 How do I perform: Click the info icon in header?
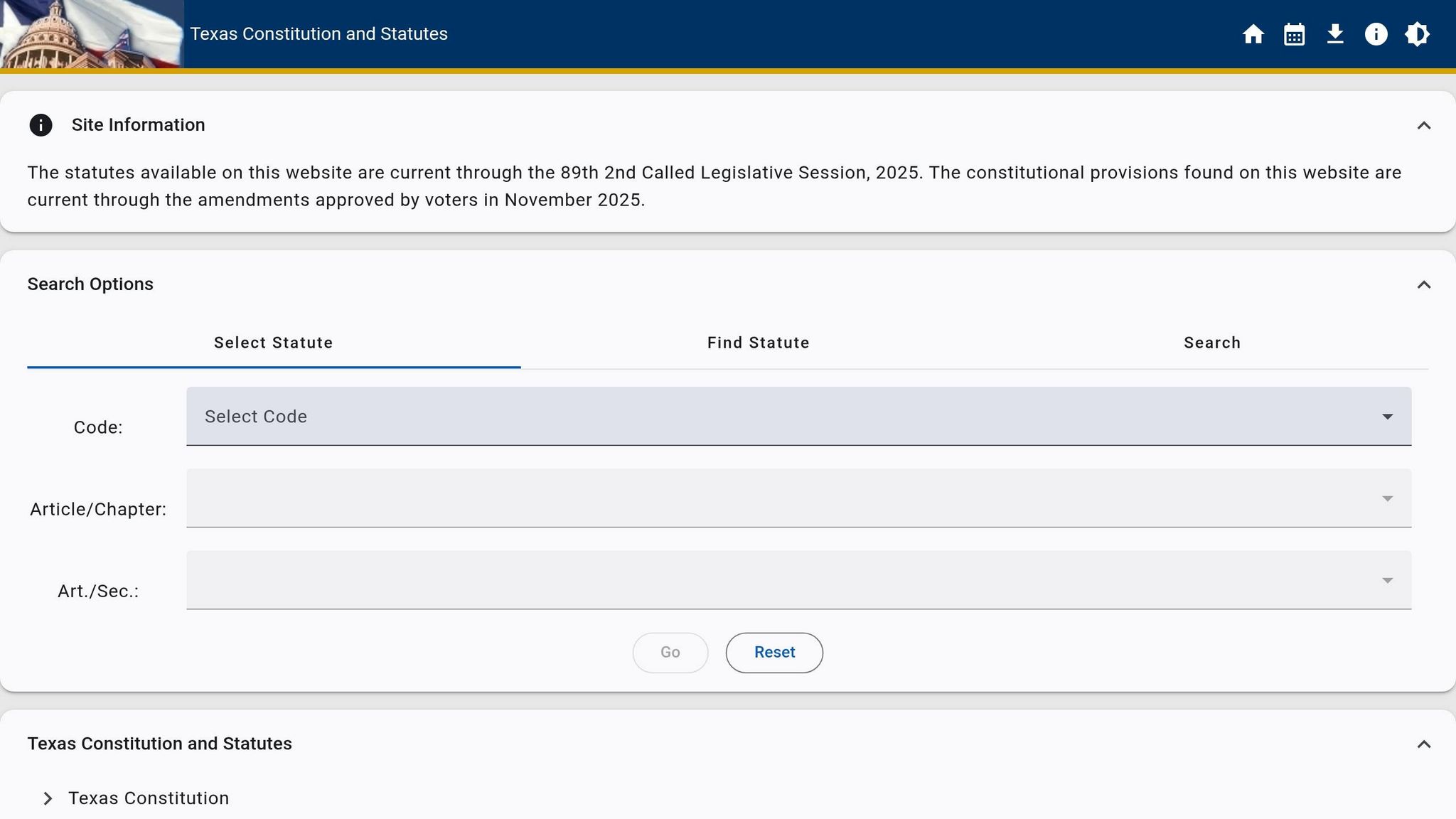1376,34
